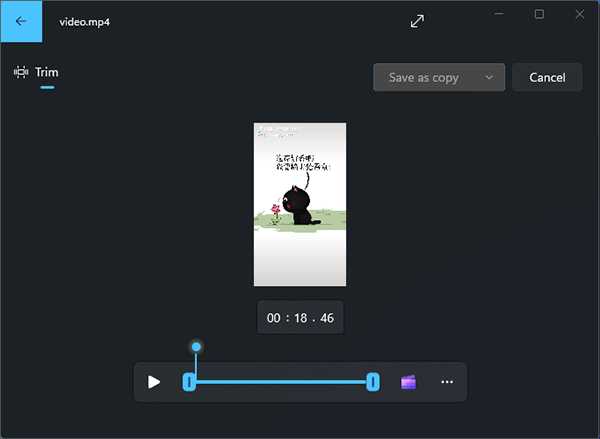Open Clipchamp video editor icon
Image resolution: width=600 pixels, height=439 pixels.
tap(408, 382)
